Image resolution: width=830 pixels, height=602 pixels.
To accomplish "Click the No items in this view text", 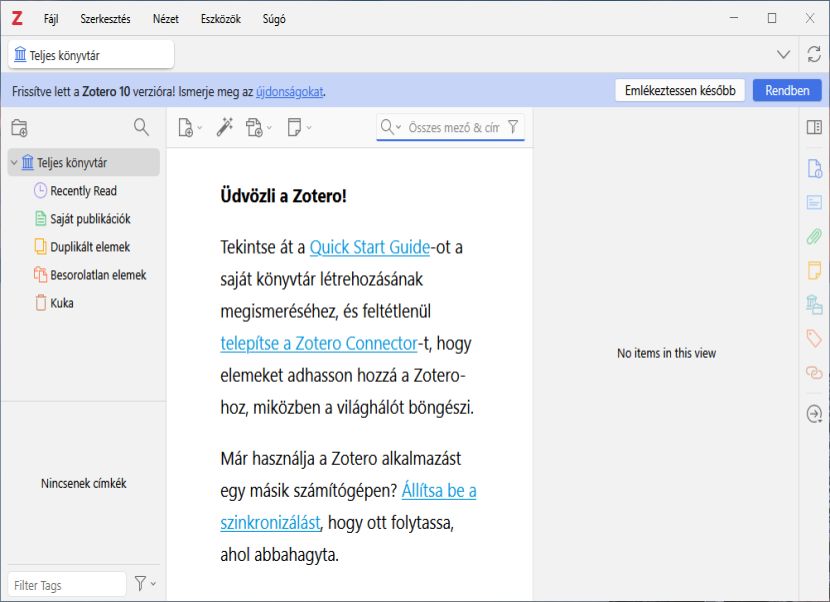I will pos(666,353).
